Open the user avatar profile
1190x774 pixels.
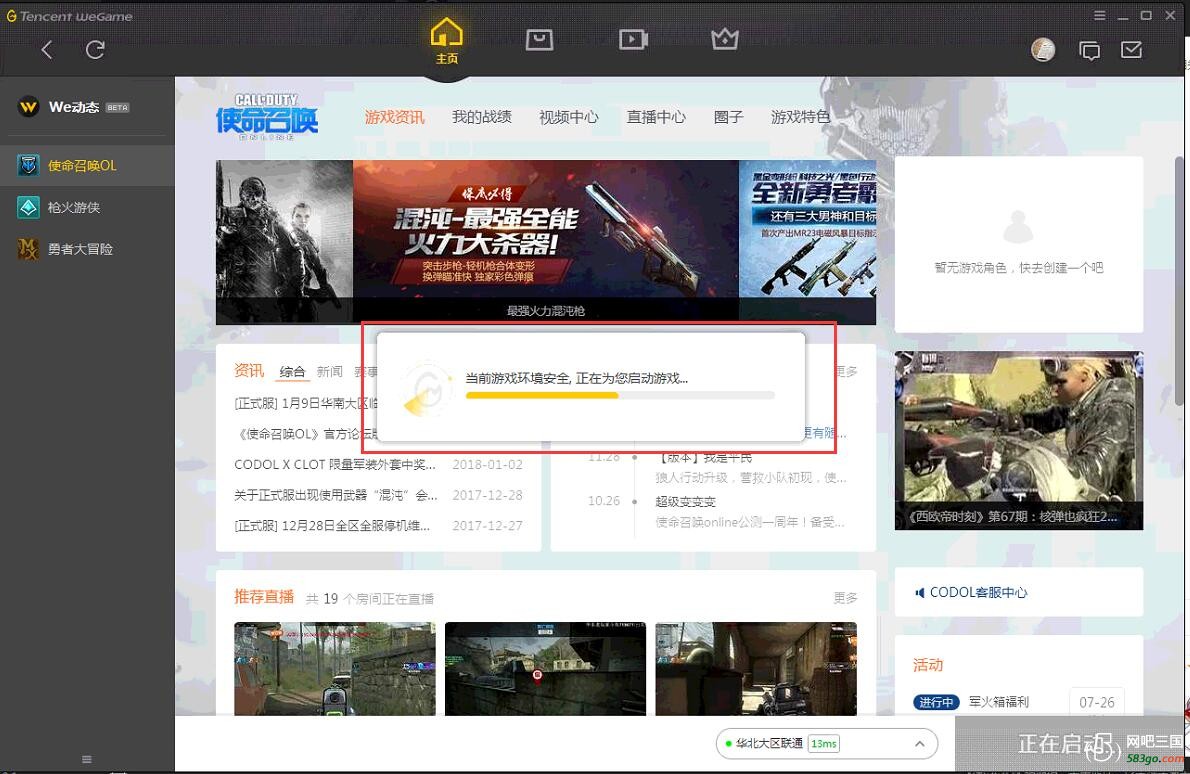pos(1043,50)
